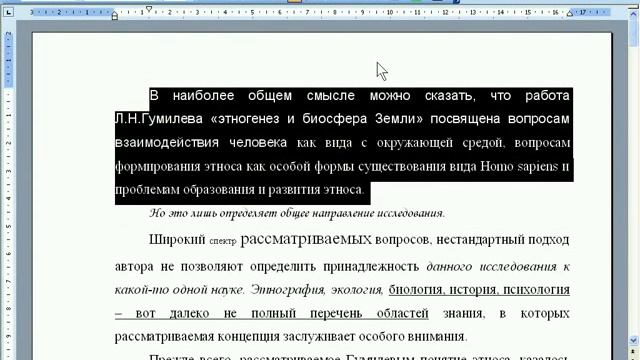Click the word "принадлежность"
This screenshot has height=360, width=640.
(x=371, y=266)
